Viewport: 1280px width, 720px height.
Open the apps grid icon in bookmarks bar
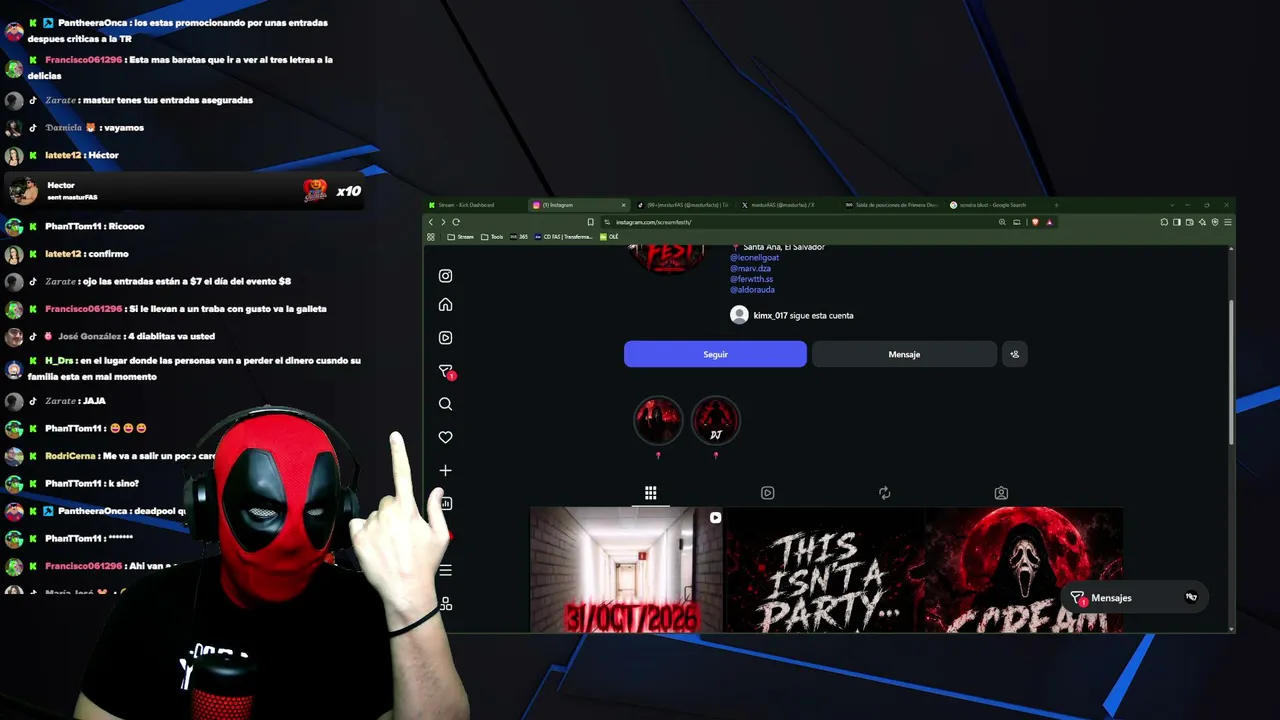(431, 237)
